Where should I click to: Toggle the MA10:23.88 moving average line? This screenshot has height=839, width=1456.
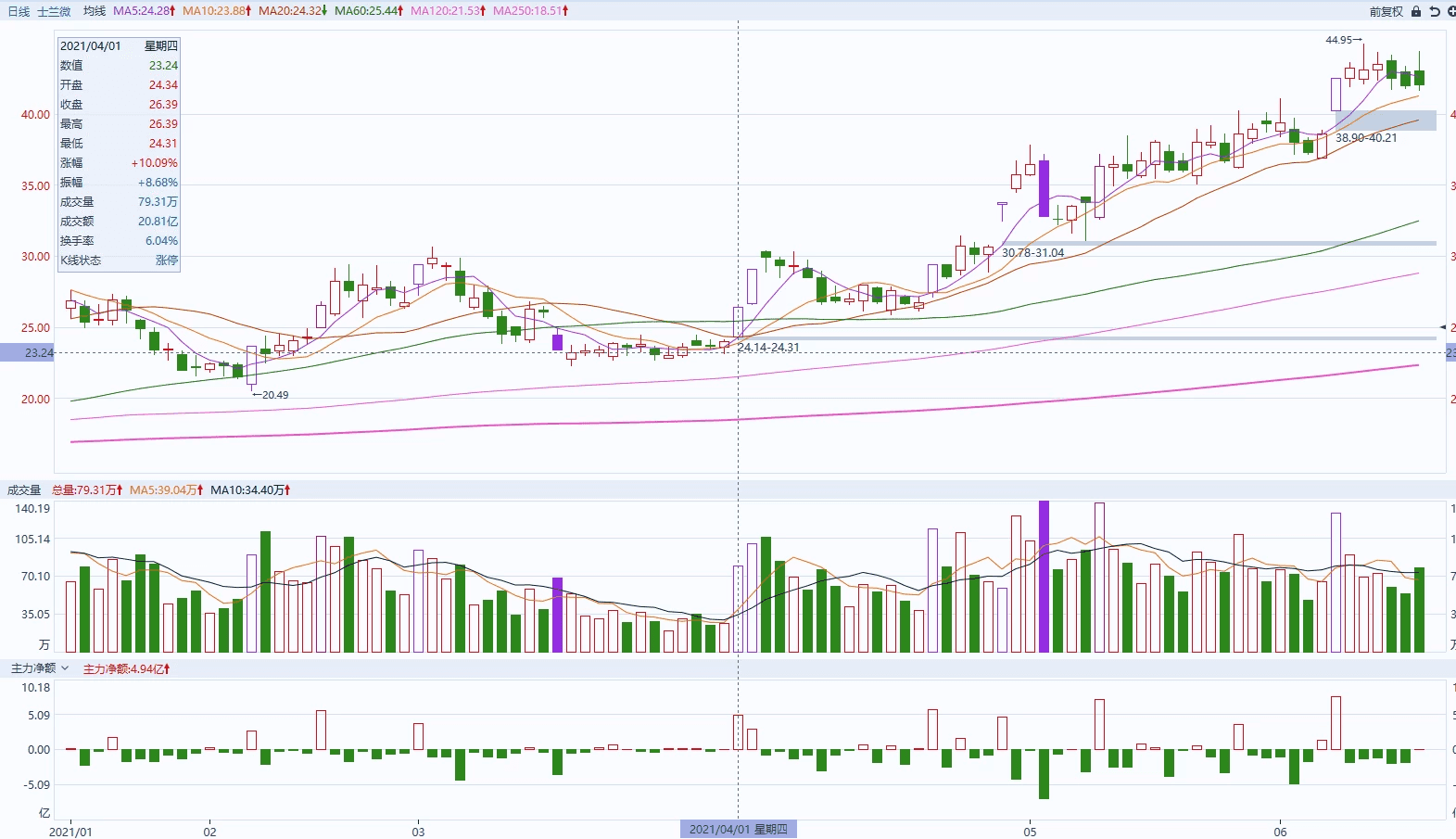point(217,11)
